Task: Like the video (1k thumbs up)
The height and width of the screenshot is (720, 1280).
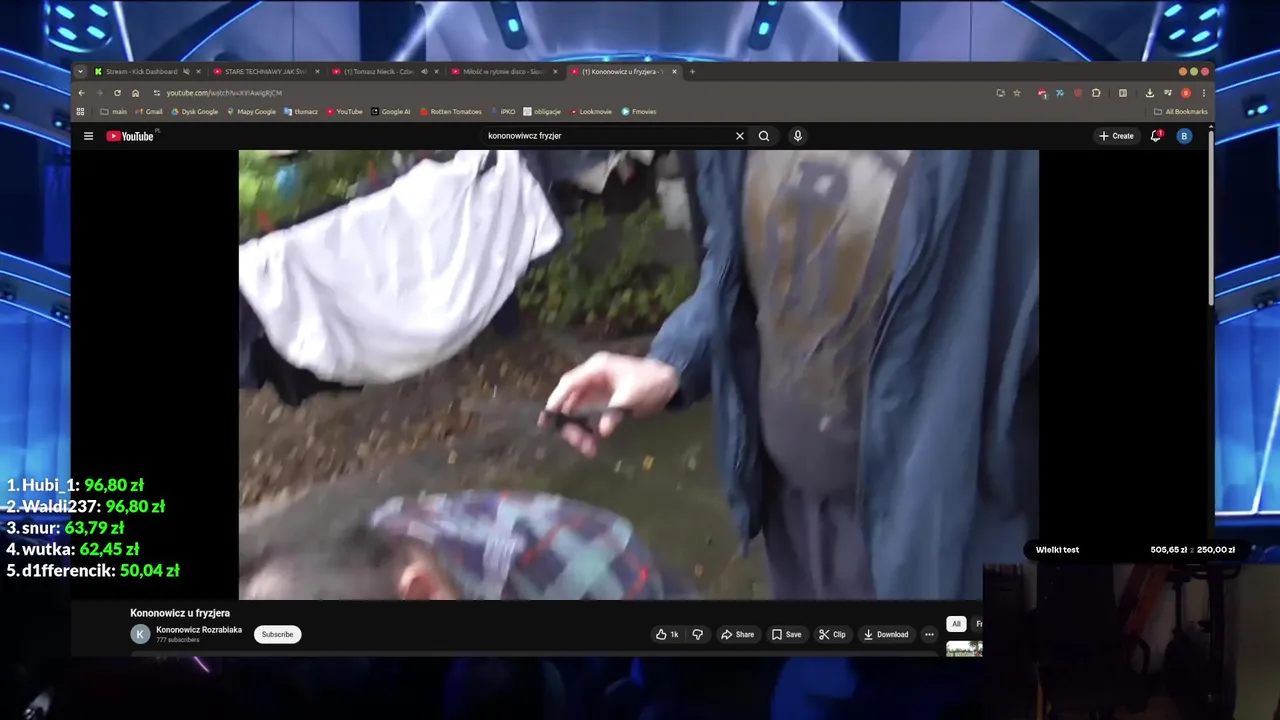Action: [x=667, y=634]
